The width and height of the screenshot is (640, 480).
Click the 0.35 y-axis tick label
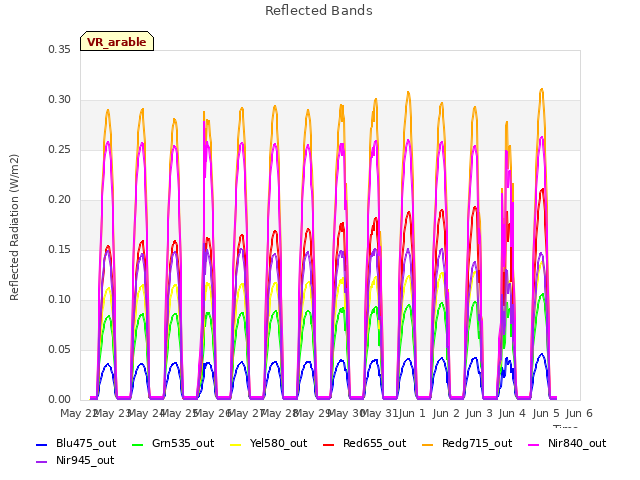[60, 49]
